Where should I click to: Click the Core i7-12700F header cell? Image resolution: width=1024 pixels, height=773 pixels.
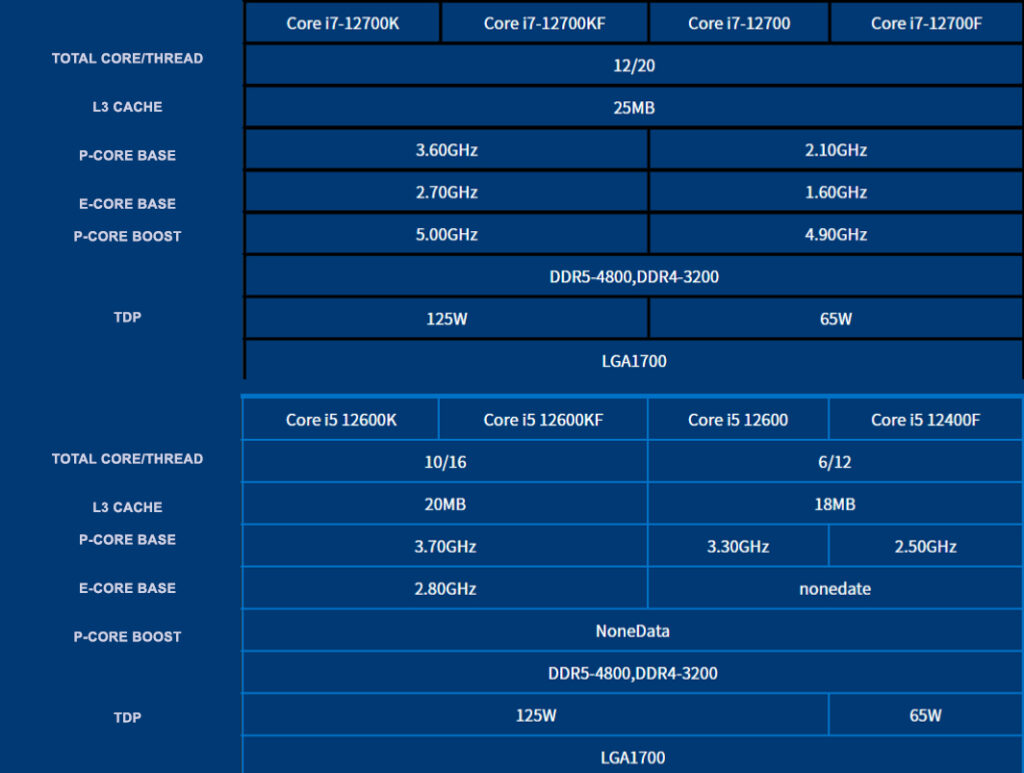[x=925, y=22]
